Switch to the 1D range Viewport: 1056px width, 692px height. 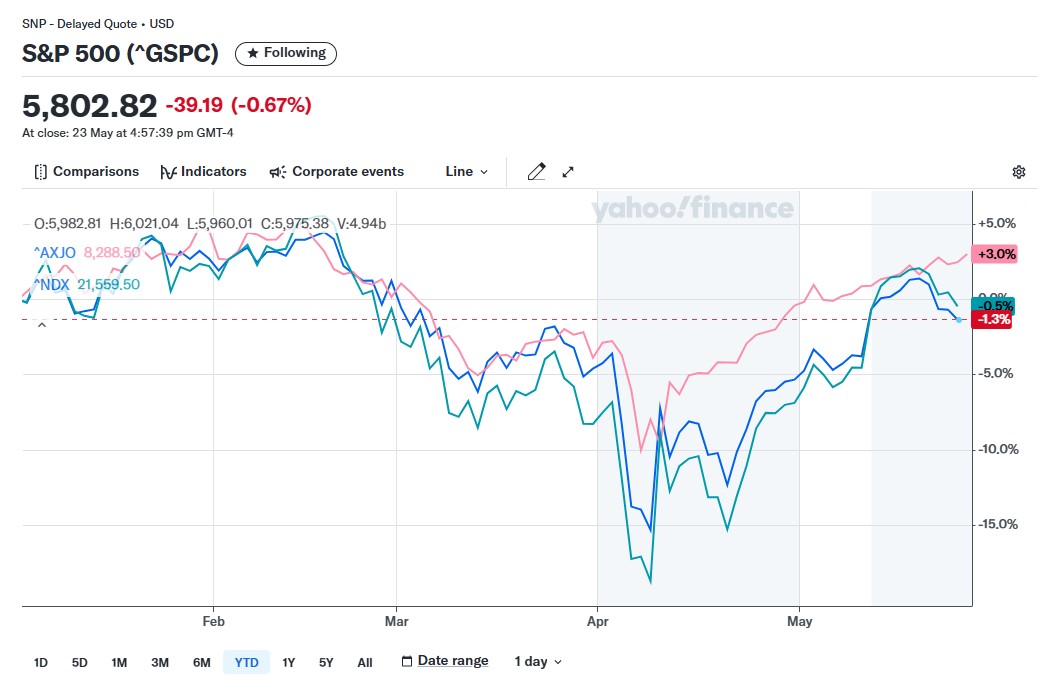click(x=41, y=662)
